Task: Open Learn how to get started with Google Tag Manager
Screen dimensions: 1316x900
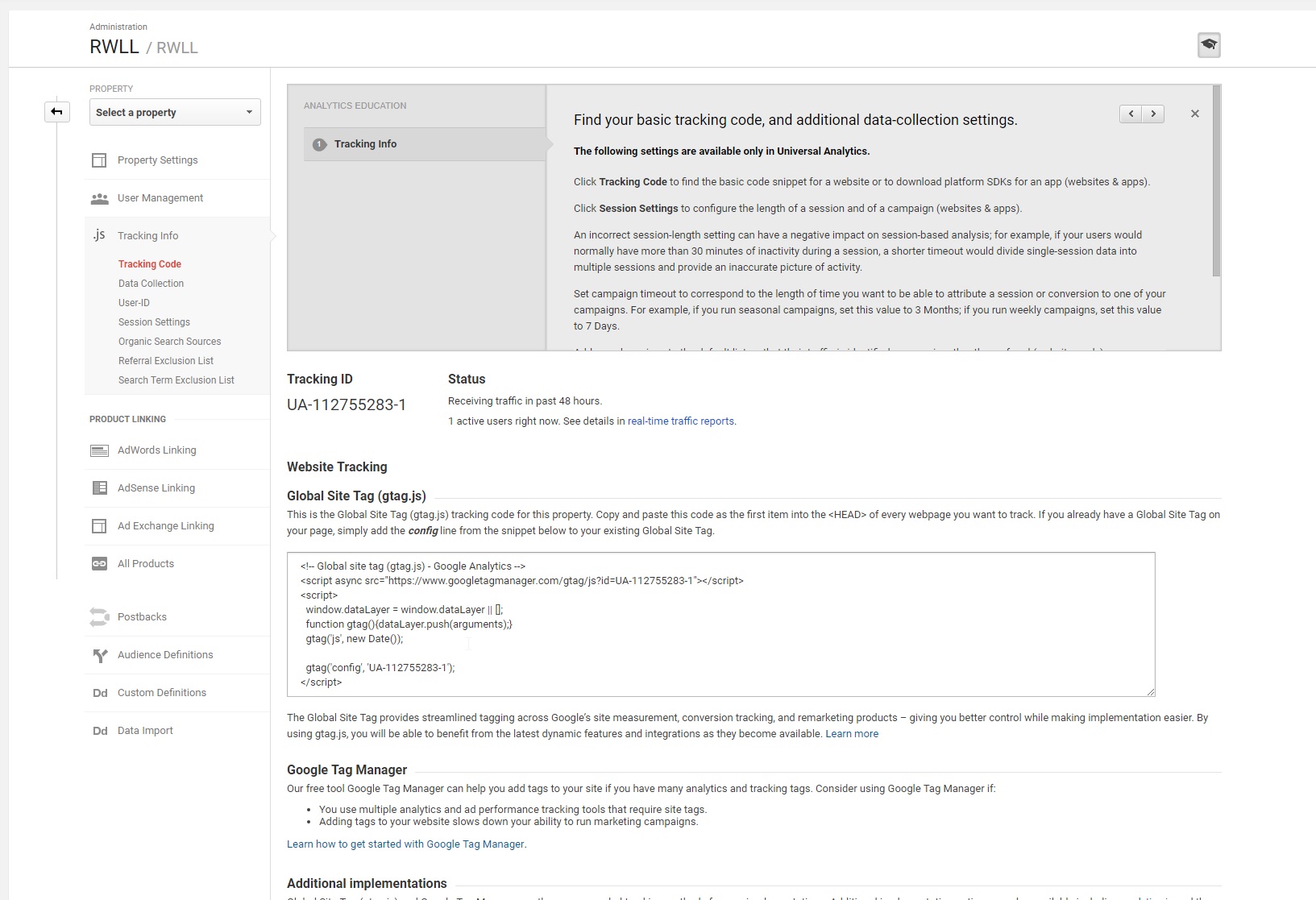Action: (x=406, y=844)
